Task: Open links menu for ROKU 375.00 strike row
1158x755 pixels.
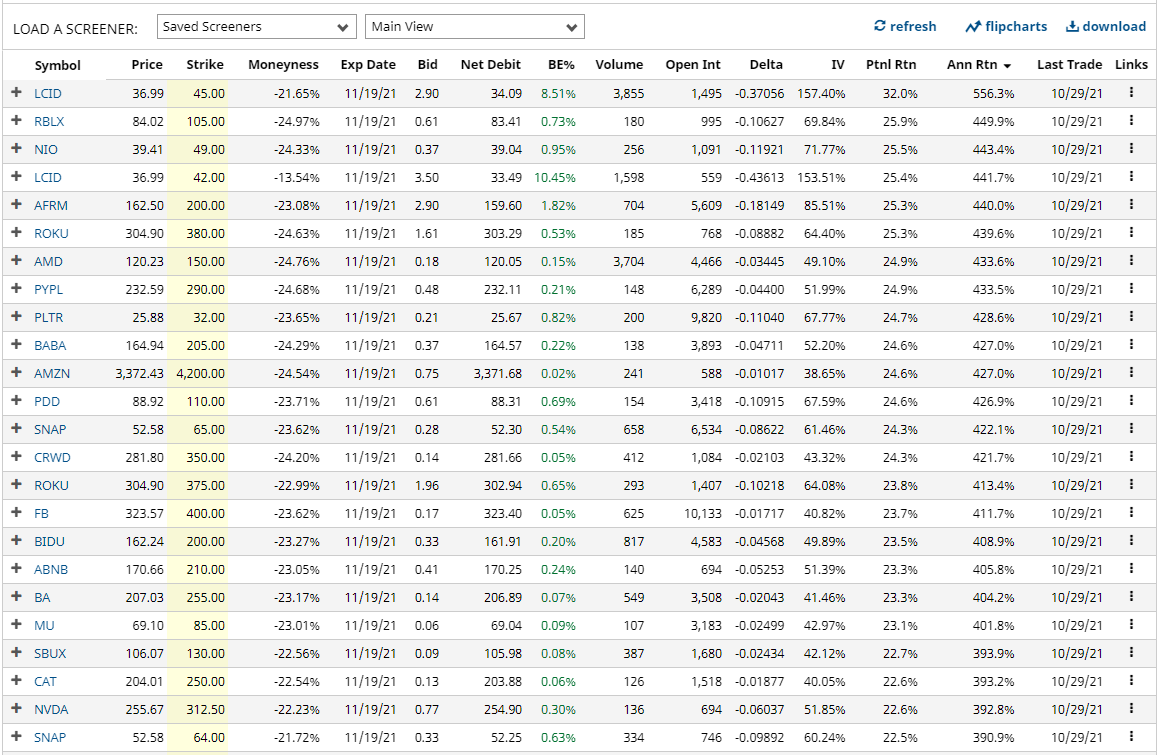Action: [1131, 485]
